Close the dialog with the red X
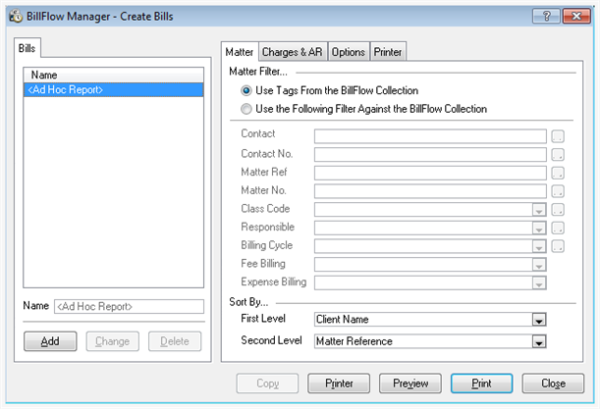 click(576, 16)
